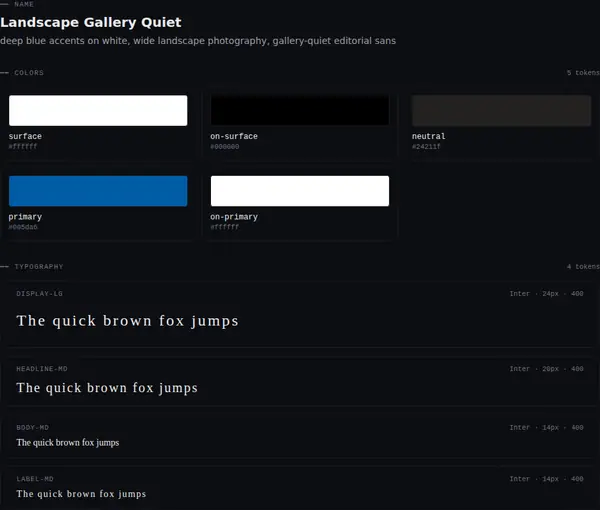The width and height of the screenshot is (600, 510).
Task: Click the neutral token name
Action: point(429,136)
